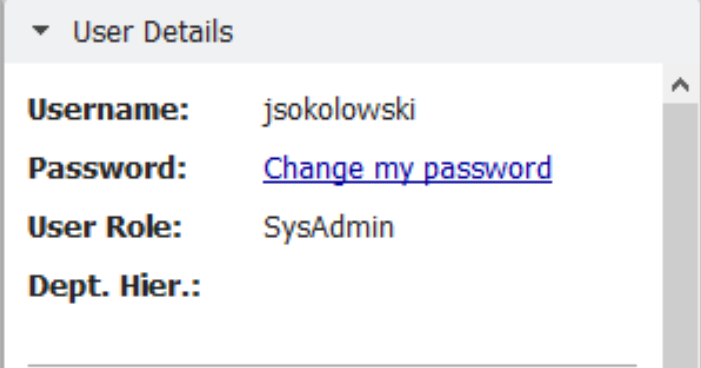The height and width of the screenshot is (368, 701).
Task: Click the Username: label
Action: click(x=109, y=110)
